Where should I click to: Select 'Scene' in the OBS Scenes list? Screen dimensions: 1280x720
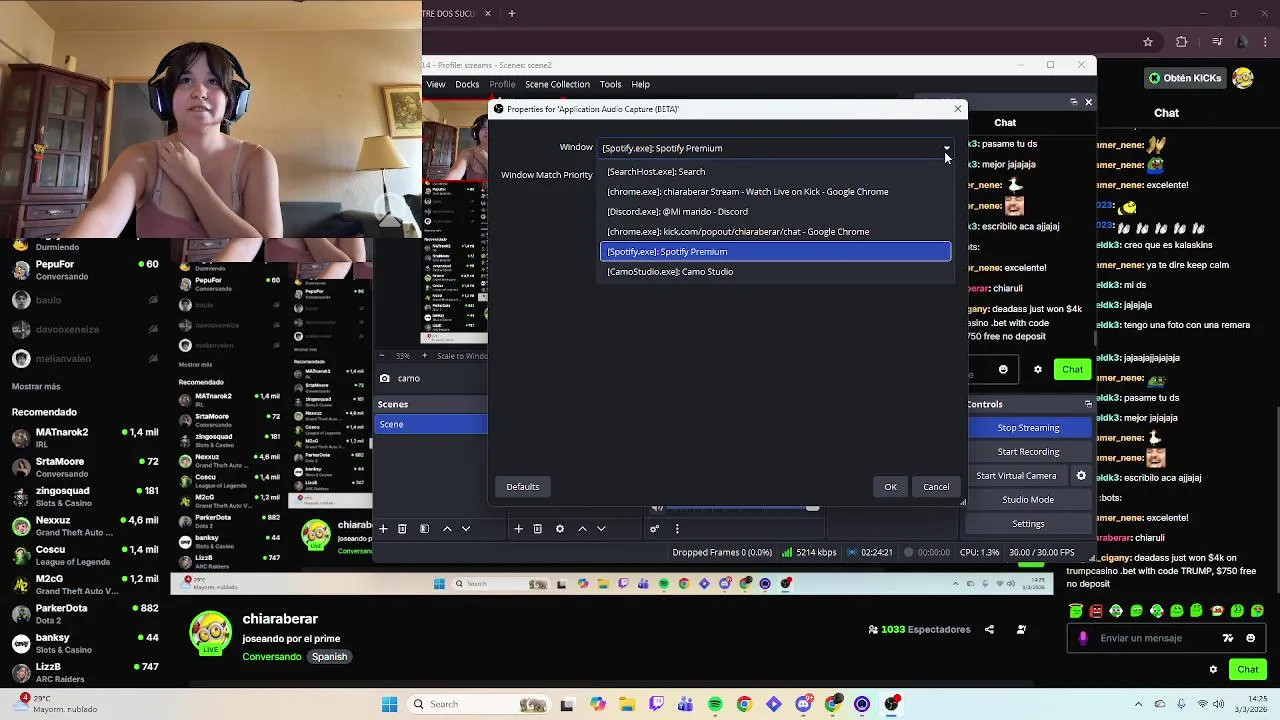431,424
